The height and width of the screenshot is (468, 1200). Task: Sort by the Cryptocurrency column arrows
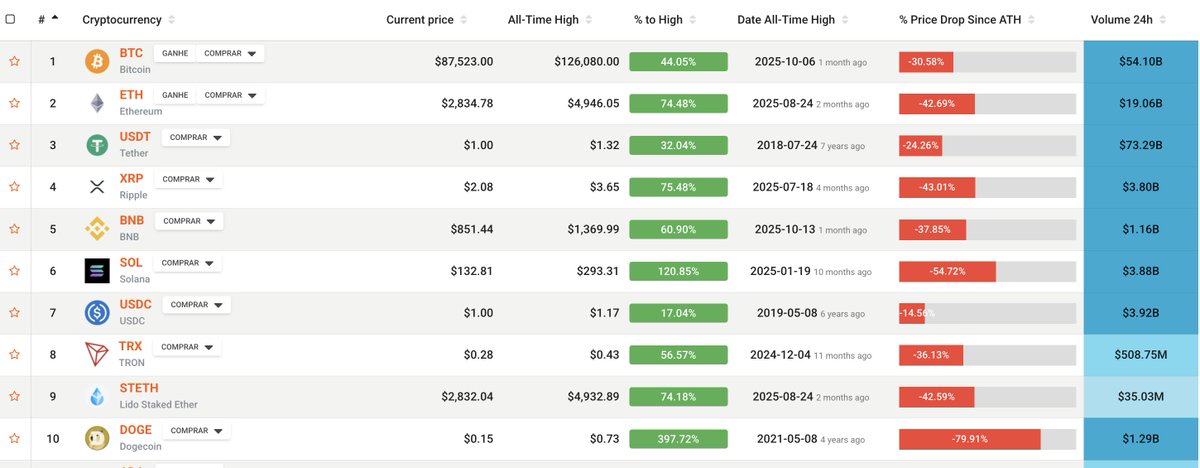point(172,20)
